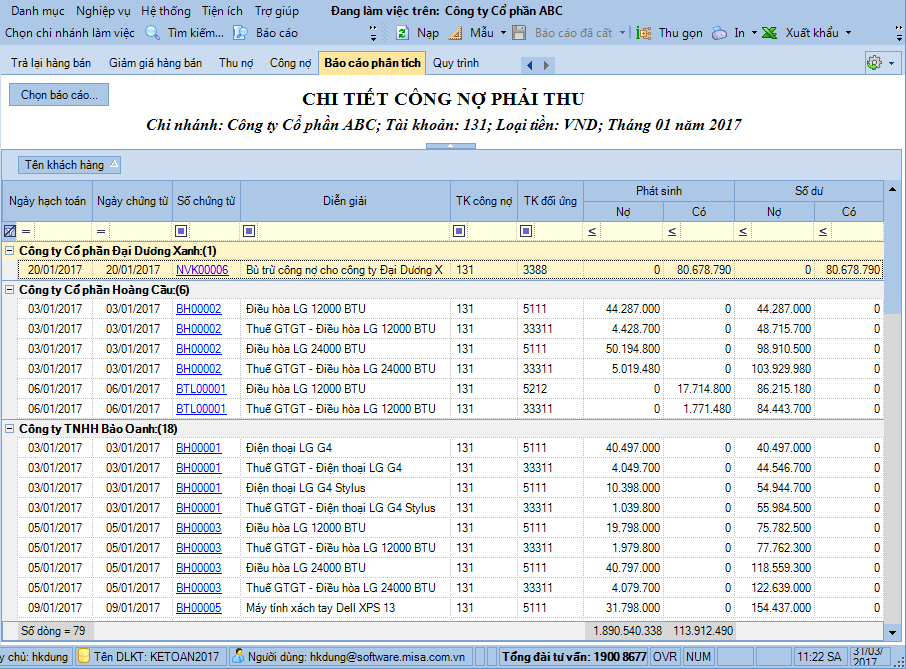This screenshot has width=906, height=669.
Task: Open dropdown arrow next to Xuất khẩu
Action: point(849,33)
